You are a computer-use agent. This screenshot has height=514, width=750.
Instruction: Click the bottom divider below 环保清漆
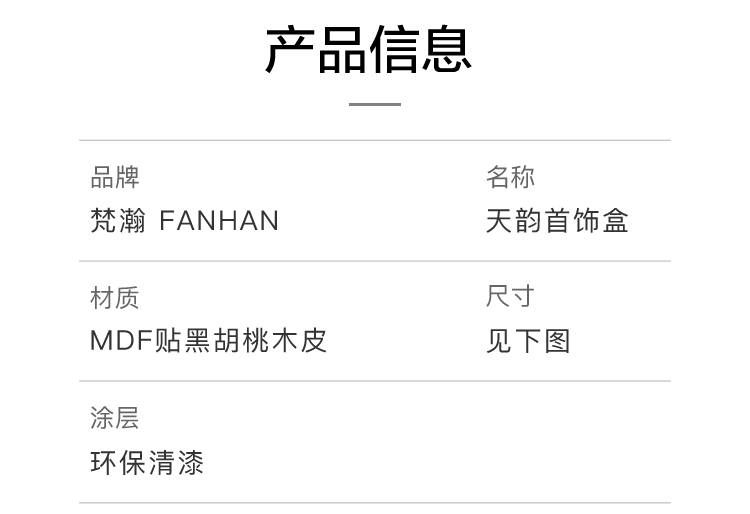tap(375, 503)
